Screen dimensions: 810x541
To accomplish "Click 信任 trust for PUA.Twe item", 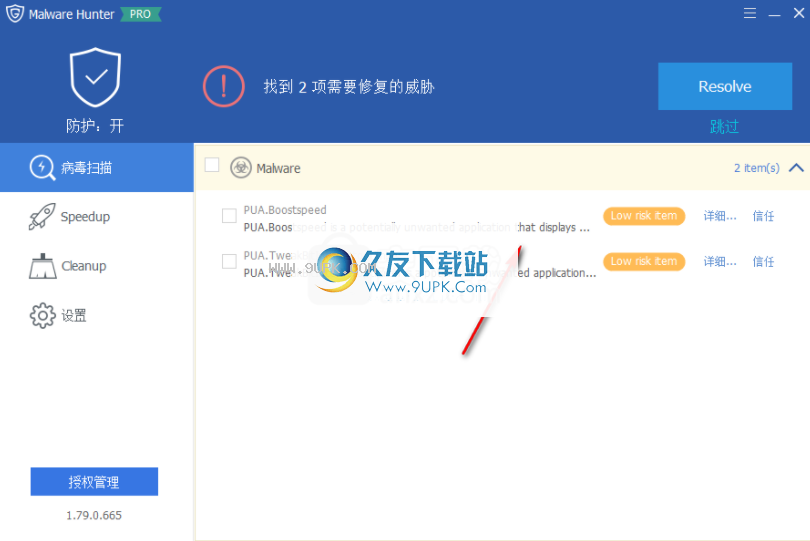I will 763,261.
